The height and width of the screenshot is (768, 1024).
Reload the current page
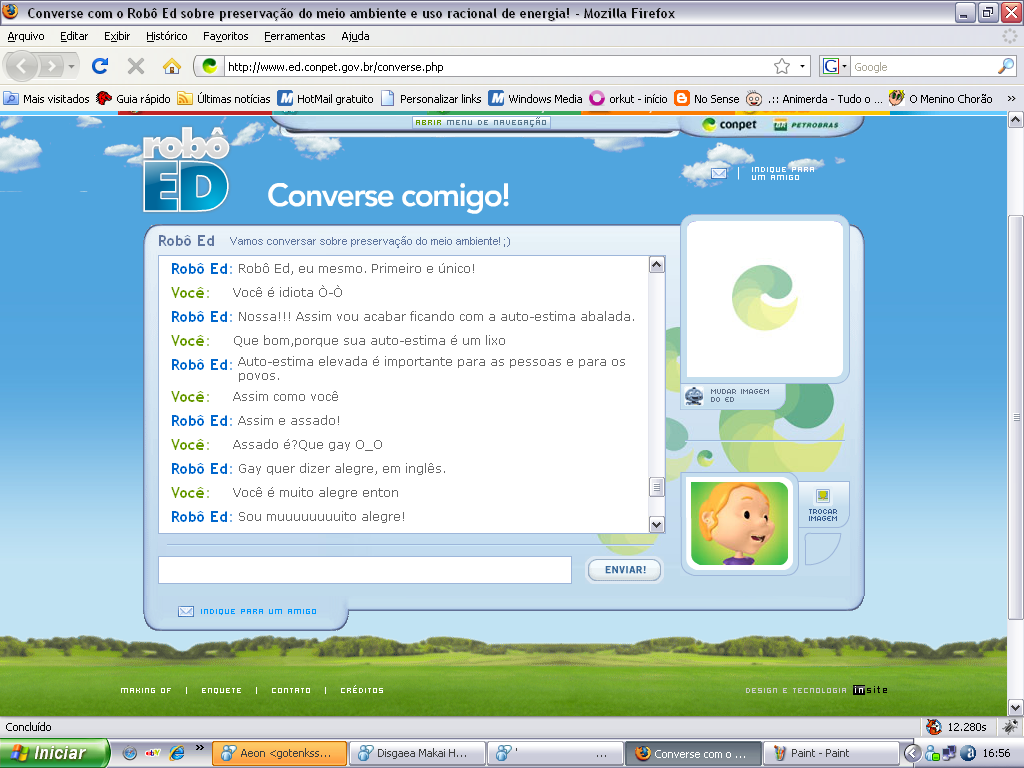click(x=100, y=66)
